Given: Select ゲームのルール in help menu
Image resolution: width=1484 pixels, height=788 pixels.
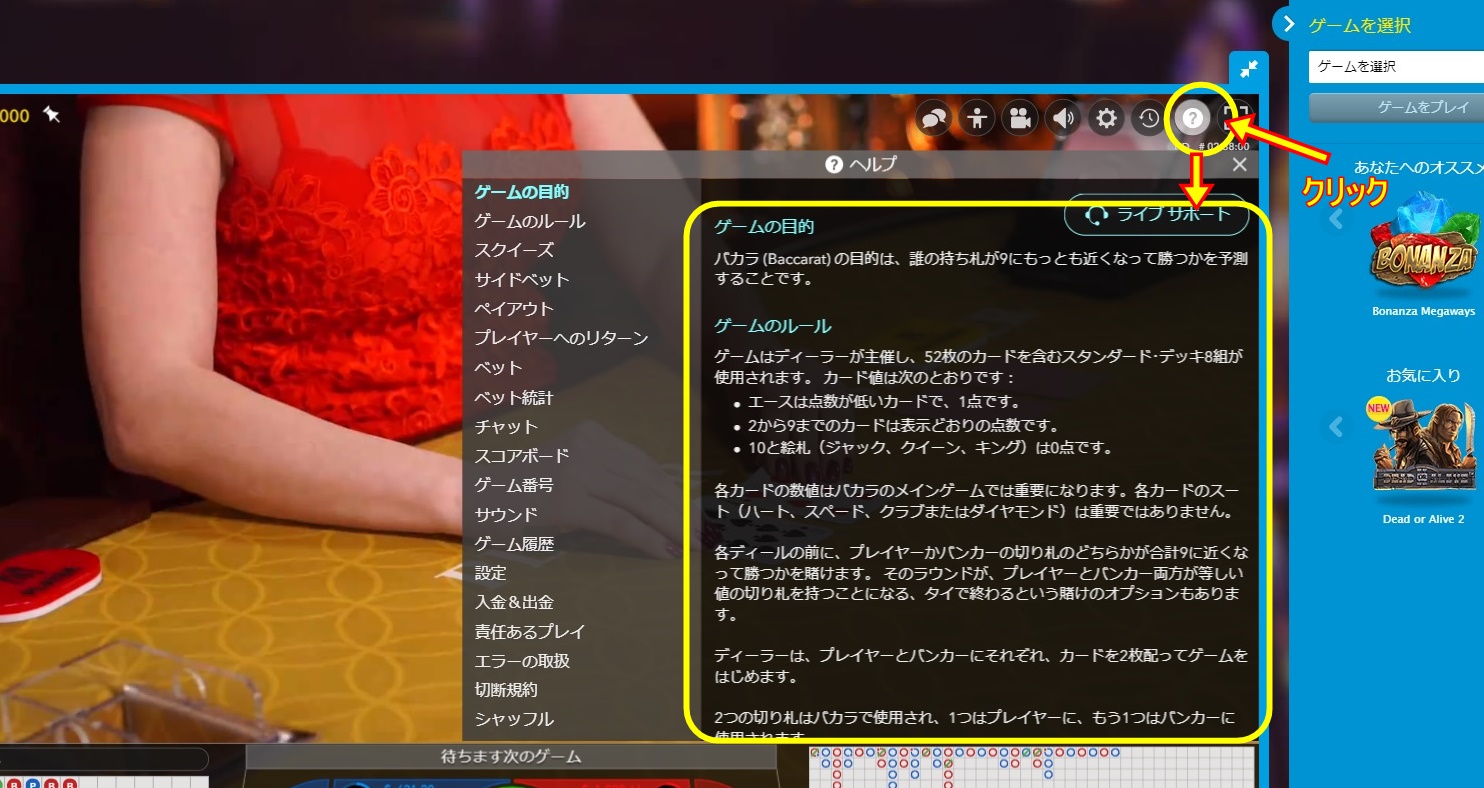Looking at the screenshot, I should point(530,221).
